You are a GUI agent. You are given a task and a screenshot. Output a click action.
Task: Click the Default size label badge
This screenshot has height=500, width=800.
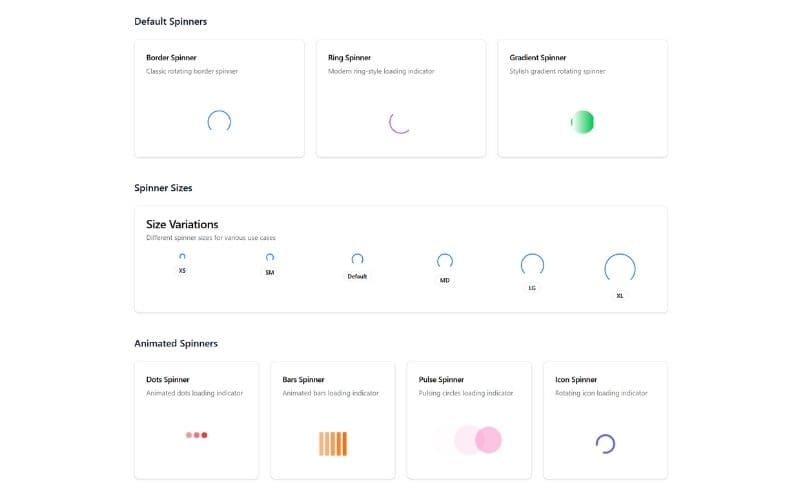click(357, 276)
